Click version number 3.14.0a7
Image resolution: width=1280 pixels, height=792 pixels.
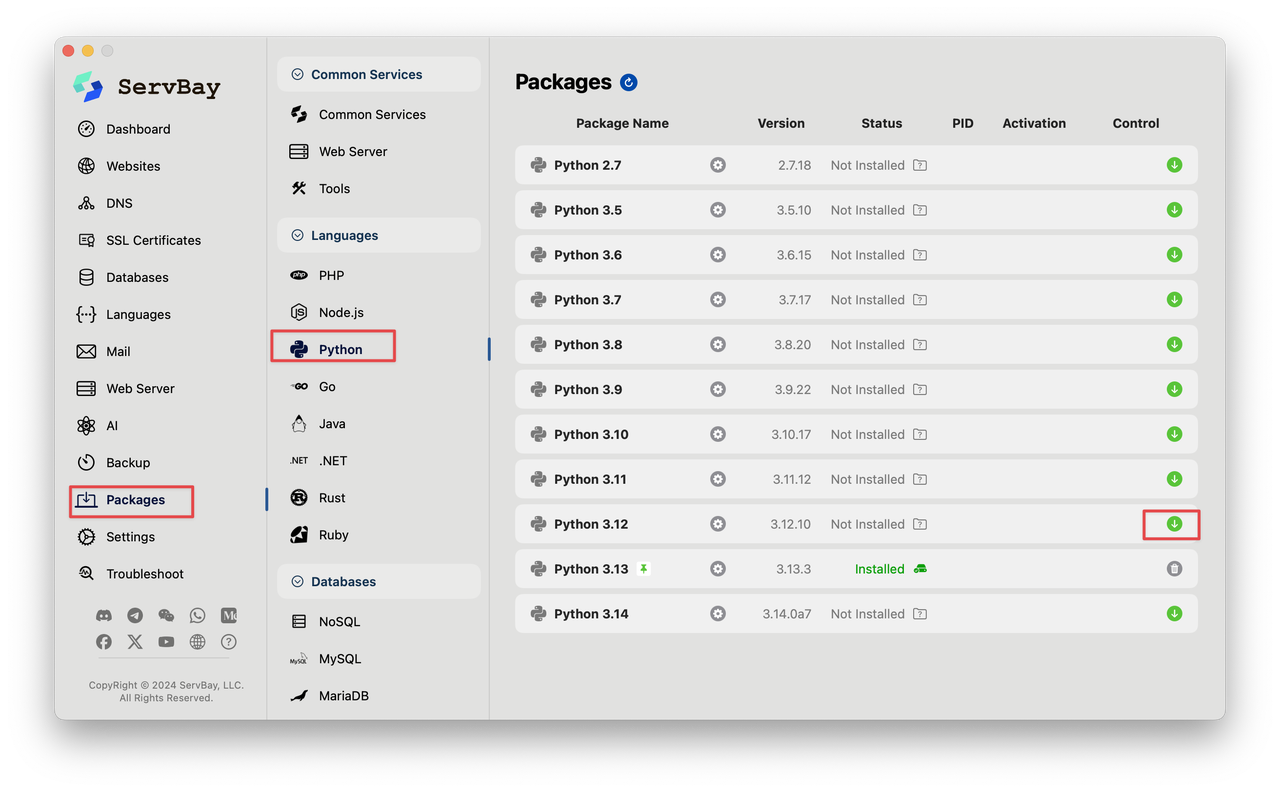[x=787, y=614]
